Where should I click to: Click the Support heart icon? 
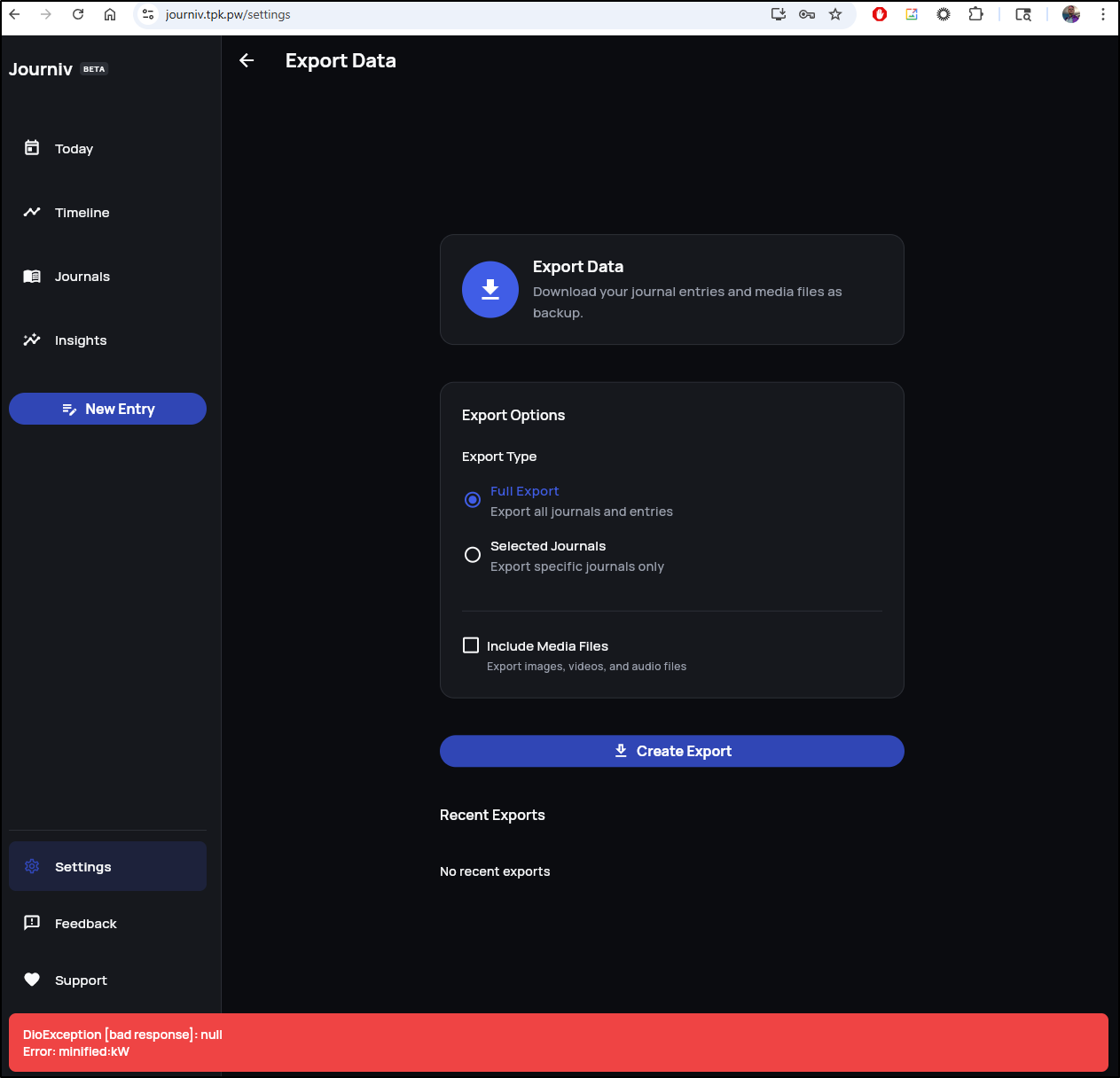[32, 980]
